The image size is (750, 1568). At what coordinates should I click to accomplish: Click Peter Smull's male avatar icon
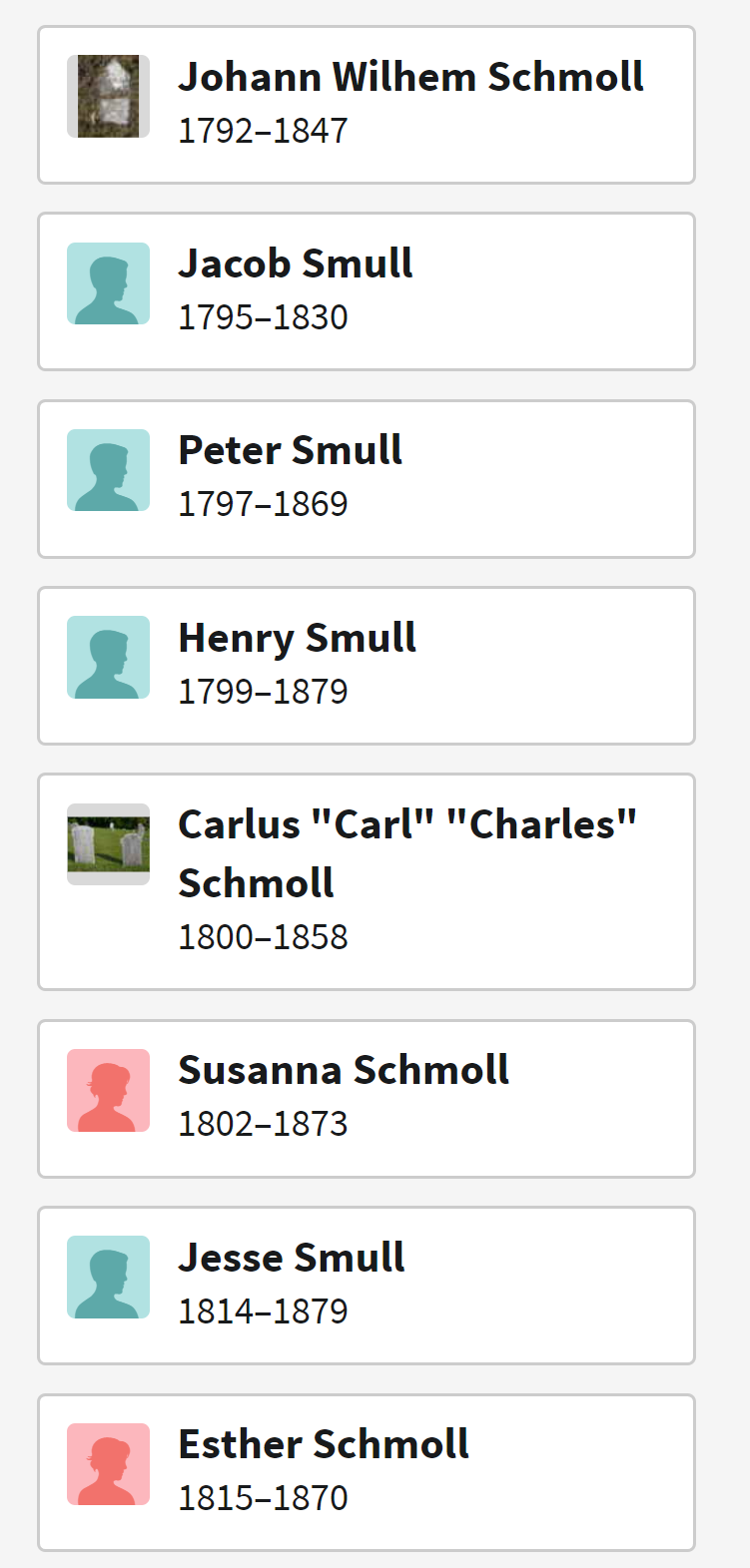[x=108, y=470]
